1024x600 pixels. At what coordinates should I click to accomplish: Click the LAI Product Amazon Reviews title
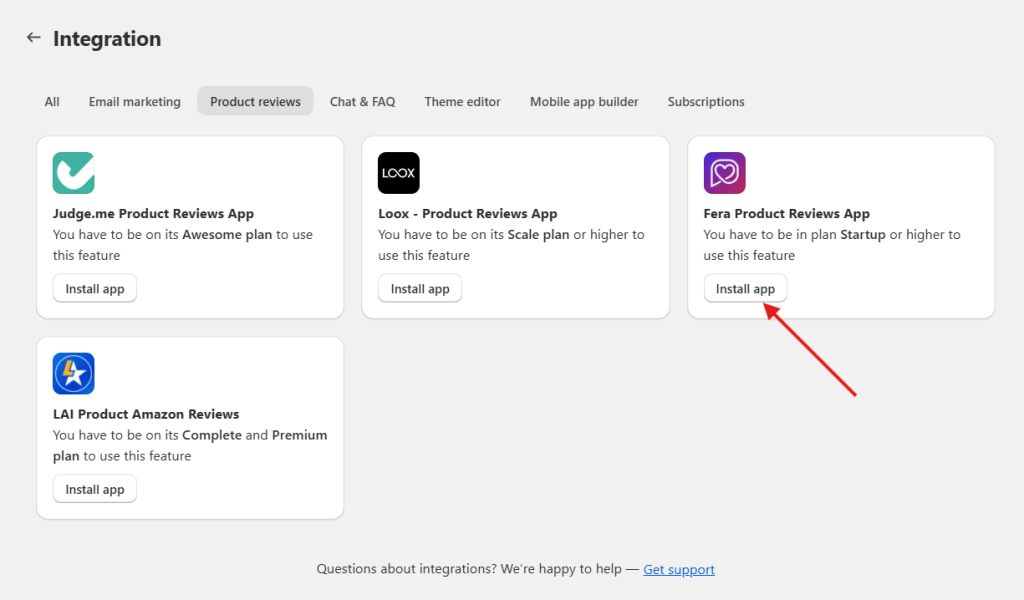pyautogui.click(x=146, y=413)
